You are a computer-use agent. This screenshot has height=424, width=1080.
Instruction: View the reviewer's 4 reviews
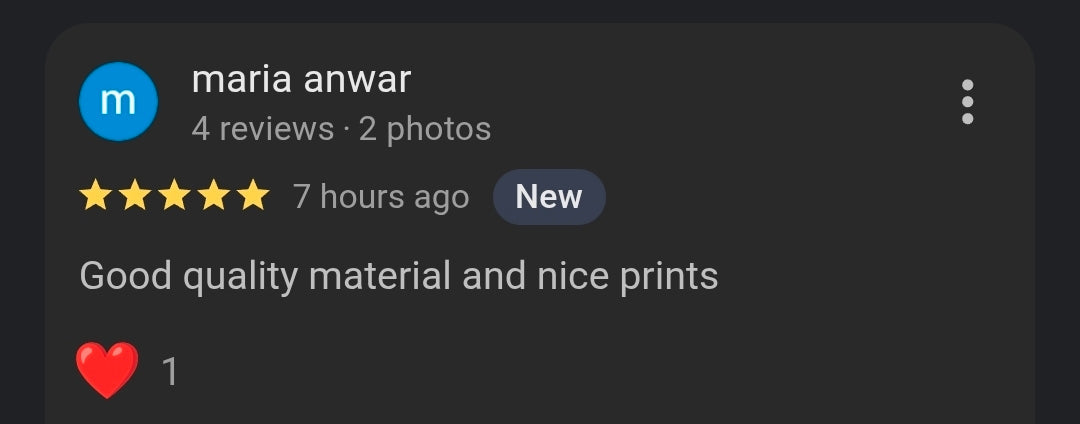tap(262, 129)
